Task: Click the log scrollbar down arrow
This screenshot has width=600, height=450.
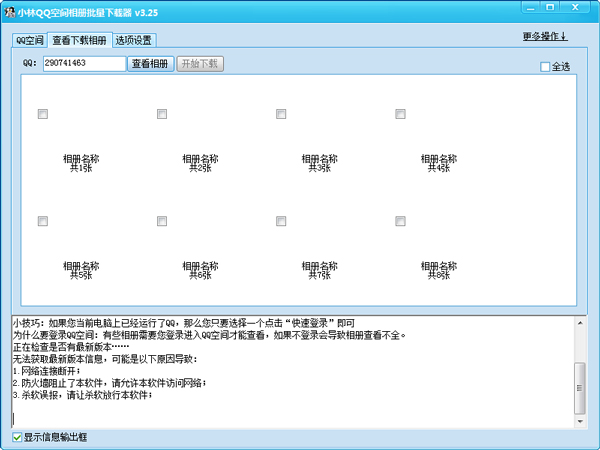Action: [580, 422]
